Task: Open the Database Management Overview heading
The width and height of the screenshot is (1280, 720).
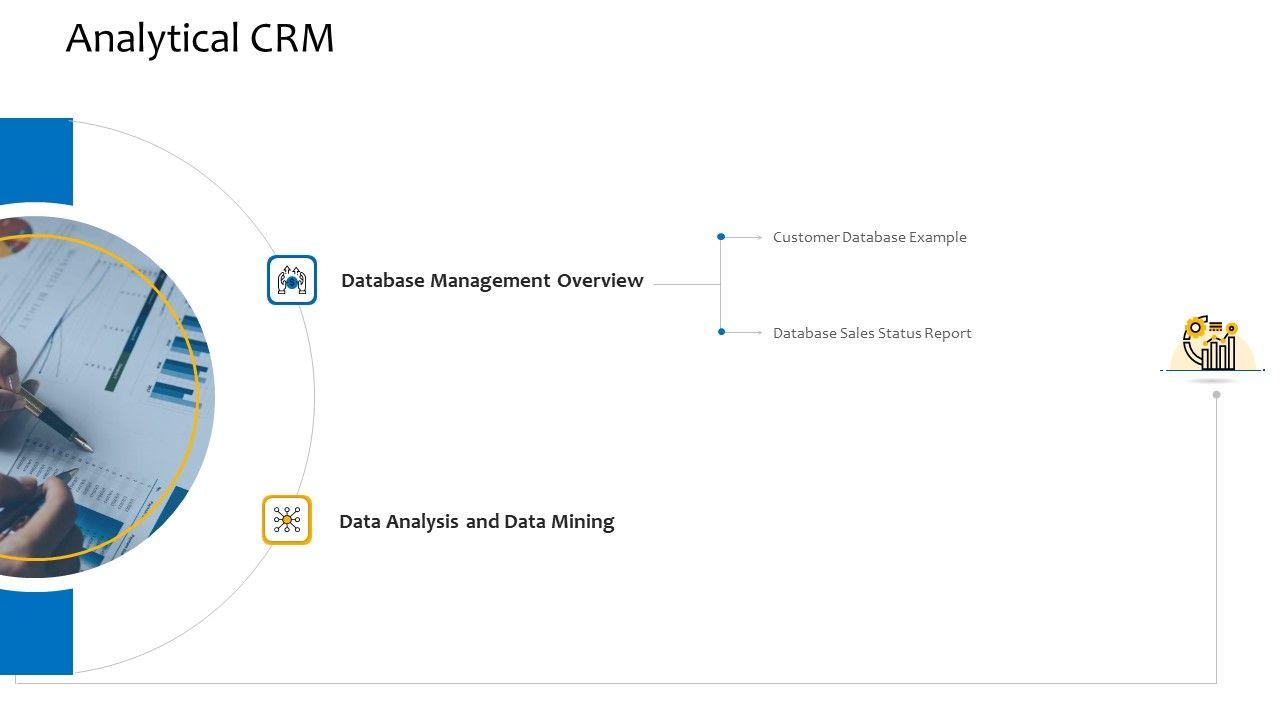Action: tap(492, 281)
